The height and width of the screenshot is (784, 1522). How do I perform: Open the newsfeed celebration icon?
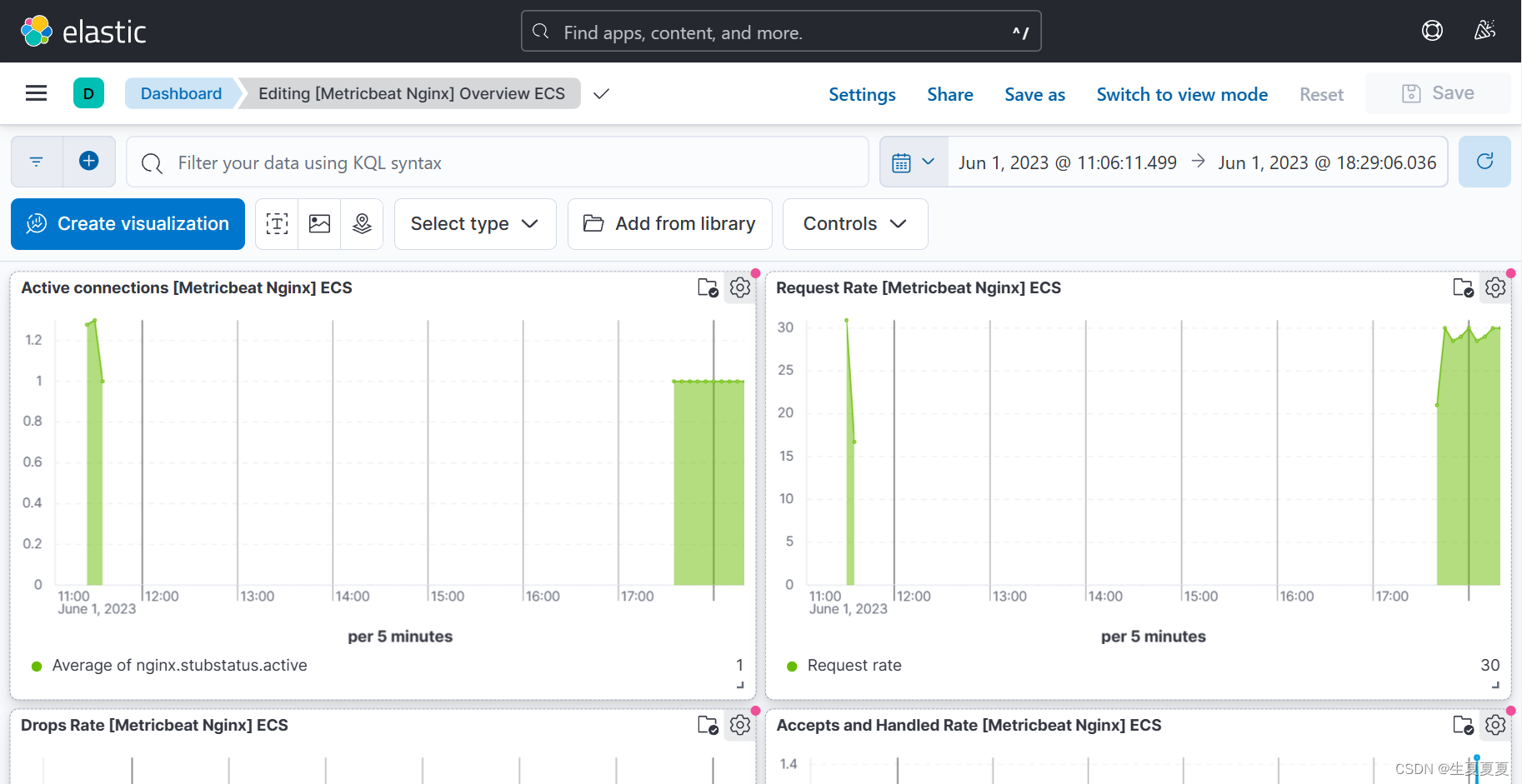[x=1484, y=31]
